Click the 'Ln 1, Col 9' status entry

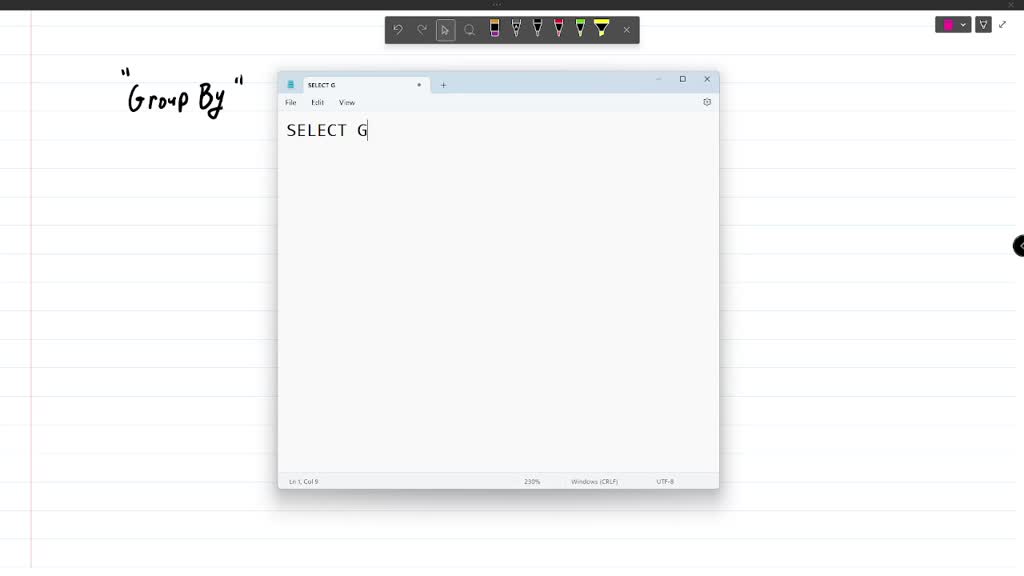(304, 482)
